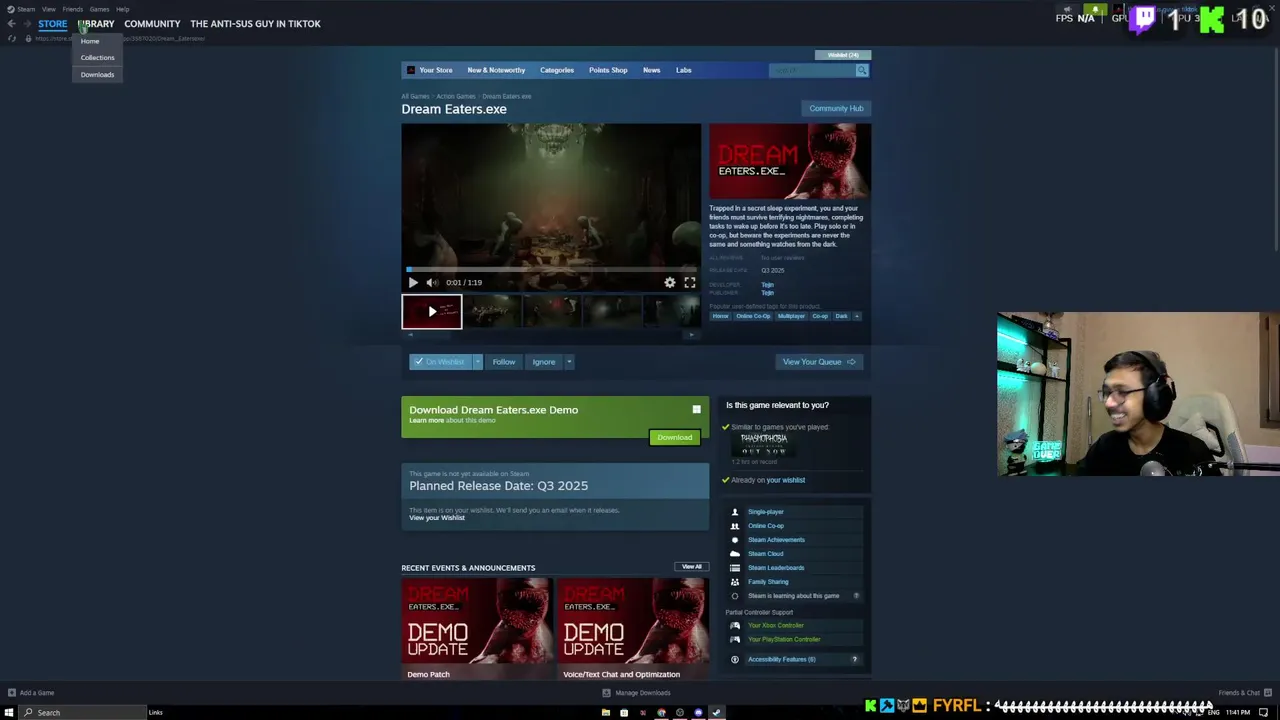1280x720 pixels.
Task: Move thumbnail strip right with the arrow
Action: (x=692, y=335)
